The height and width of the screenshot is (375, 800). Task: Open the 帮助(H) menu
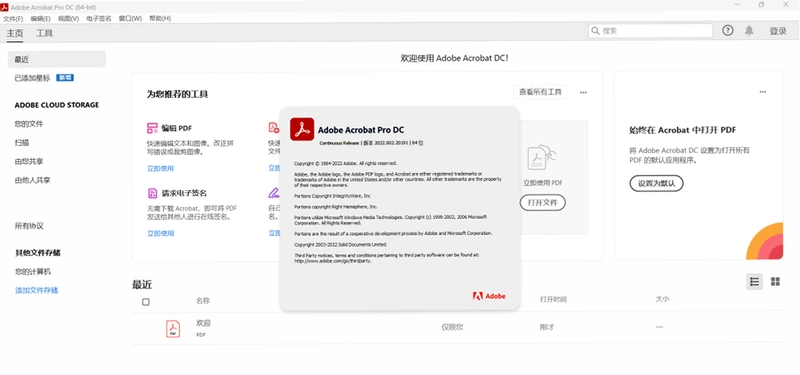click(160, 18)
